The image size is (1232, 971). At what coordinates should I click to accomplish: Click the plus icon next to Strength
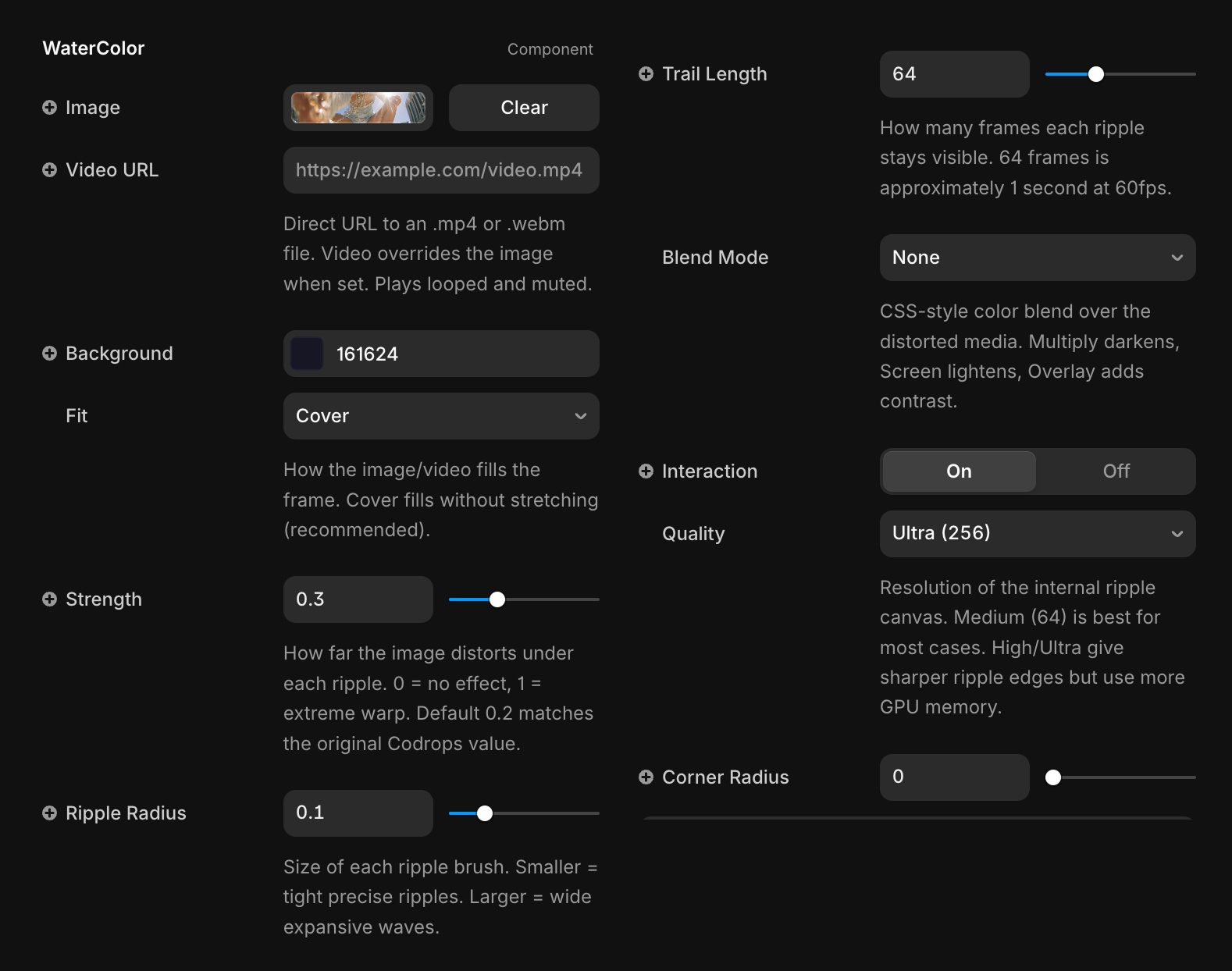tap(49, 599)
